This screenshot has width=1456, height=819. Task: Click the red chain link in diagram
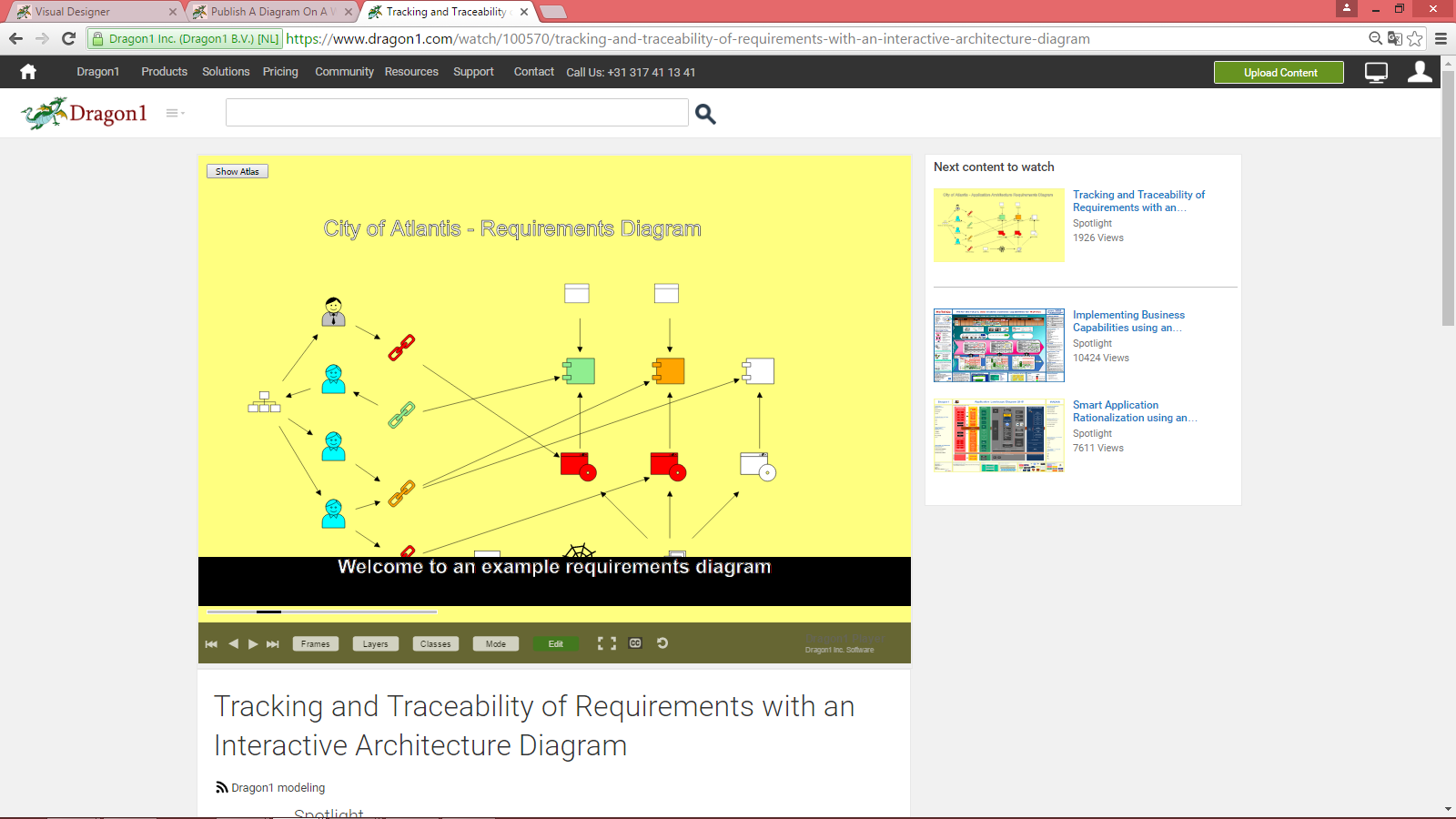(x=401, y=348)
